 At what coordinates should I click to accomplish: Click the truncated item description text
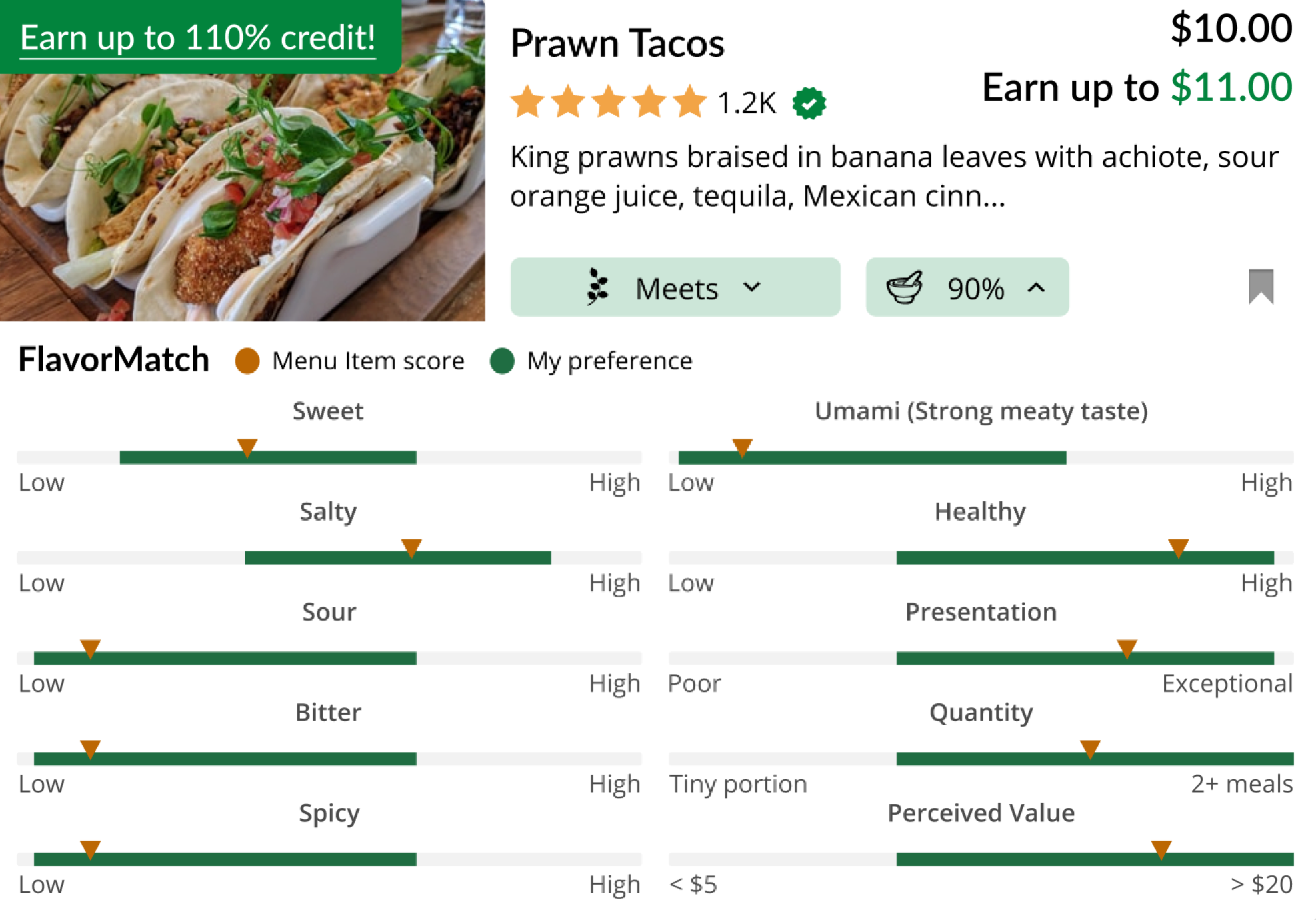click(893, 177)
